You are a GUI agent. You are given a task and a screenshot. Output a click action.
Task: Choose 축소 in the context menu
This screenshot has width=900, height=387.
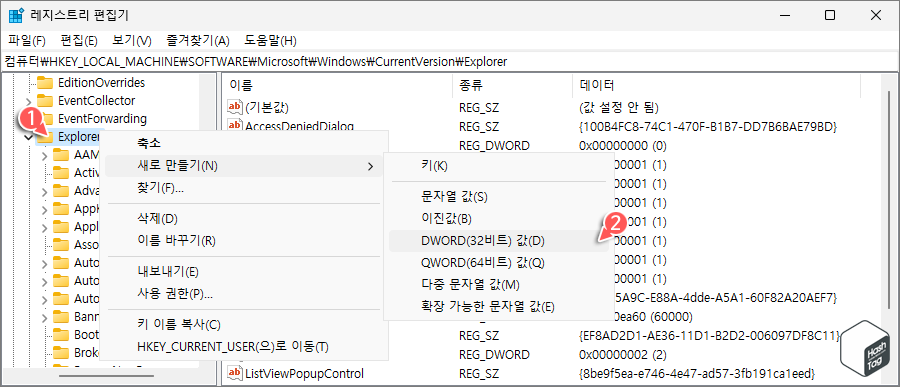pos(244,143)
